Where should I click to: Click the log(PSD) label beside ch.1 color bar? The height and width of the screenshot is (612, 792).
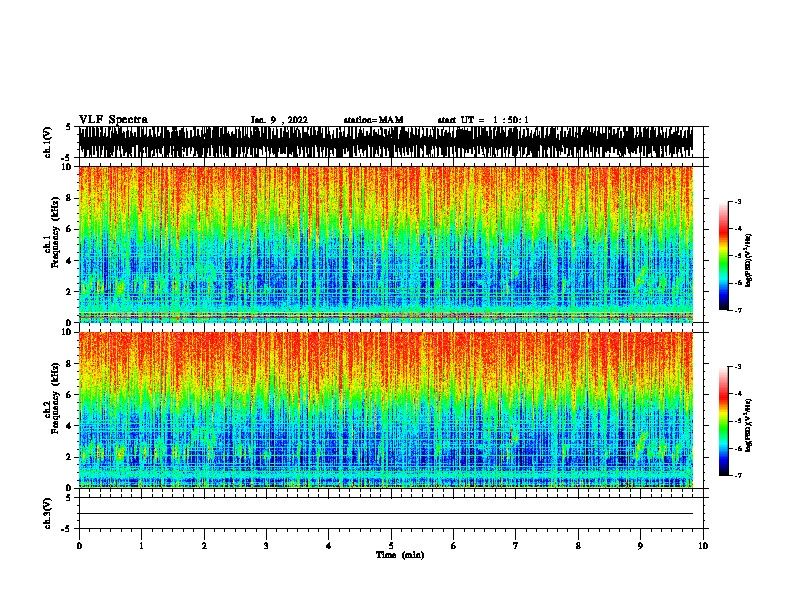749,260
